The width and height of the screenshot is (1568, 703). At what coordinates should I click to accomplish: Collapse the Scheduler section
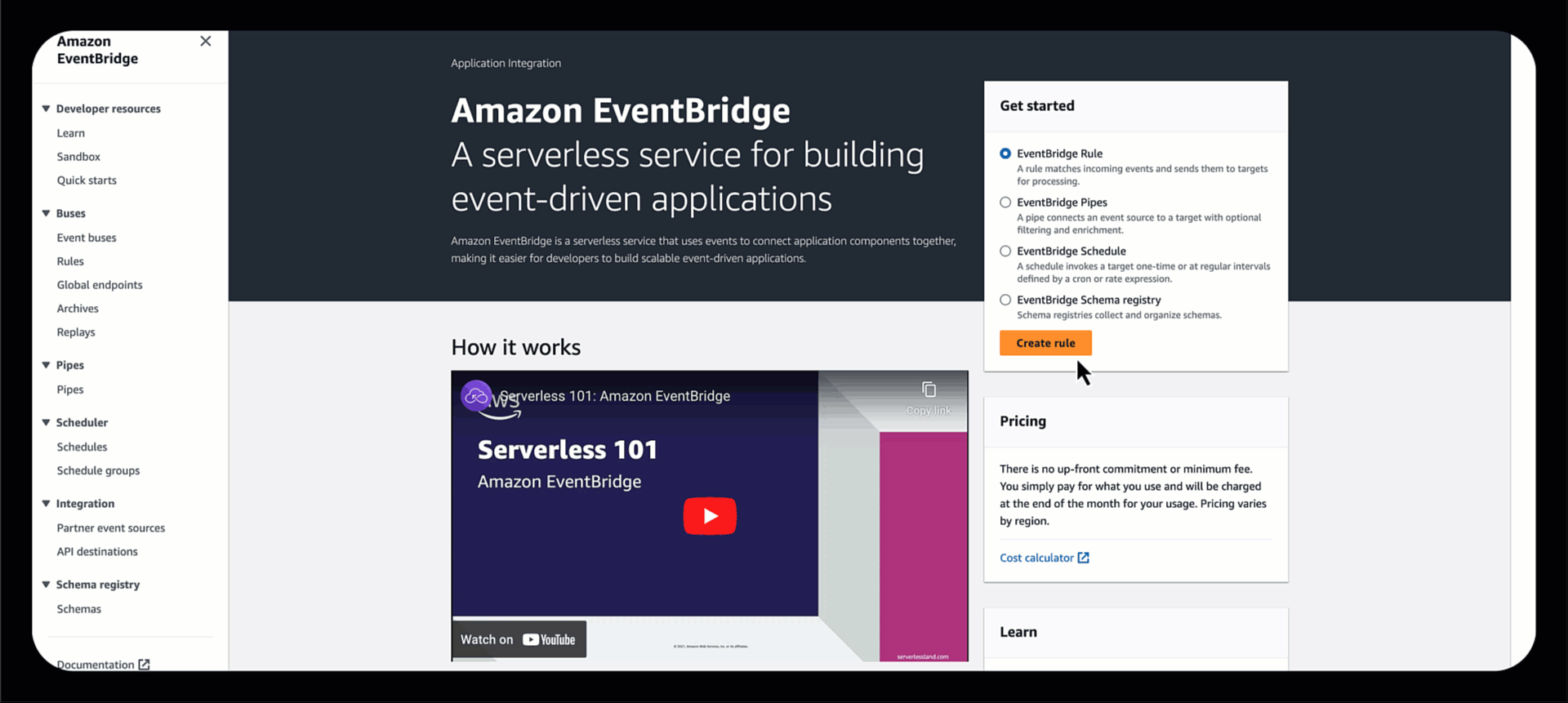[x=46, y=422]
